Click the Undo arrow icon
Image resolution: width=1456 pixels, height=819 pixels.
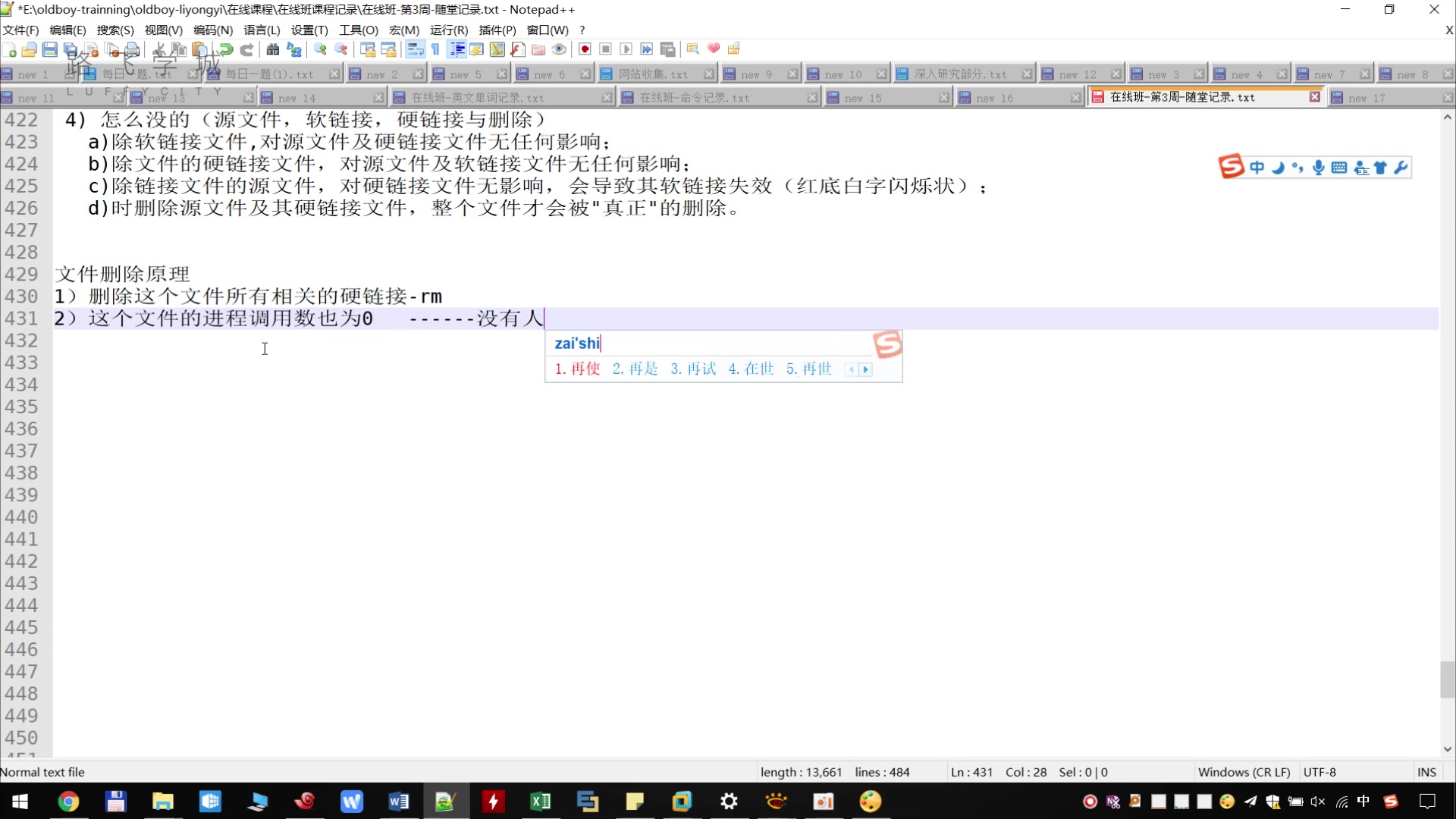[226, 50]
